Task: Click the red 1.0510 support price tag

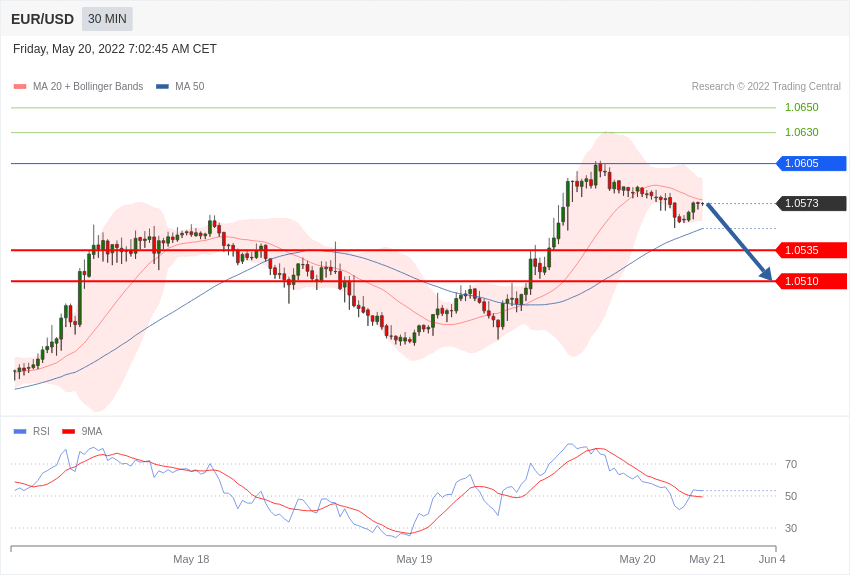Action: [x=812, y=281]
